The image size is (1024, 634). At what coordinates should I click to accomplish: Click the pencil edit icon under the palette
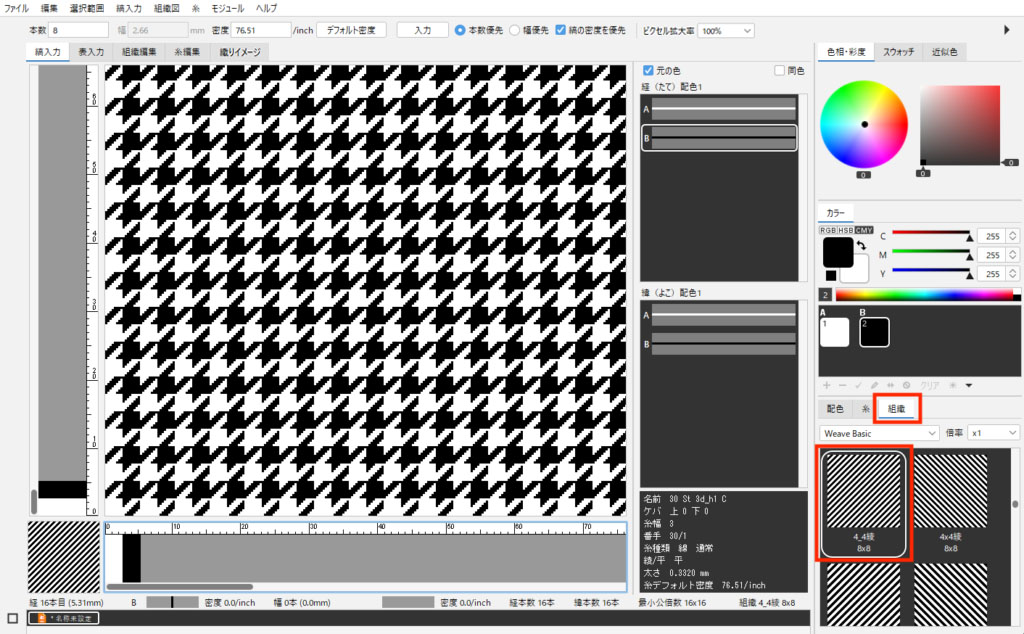(874, 385)
